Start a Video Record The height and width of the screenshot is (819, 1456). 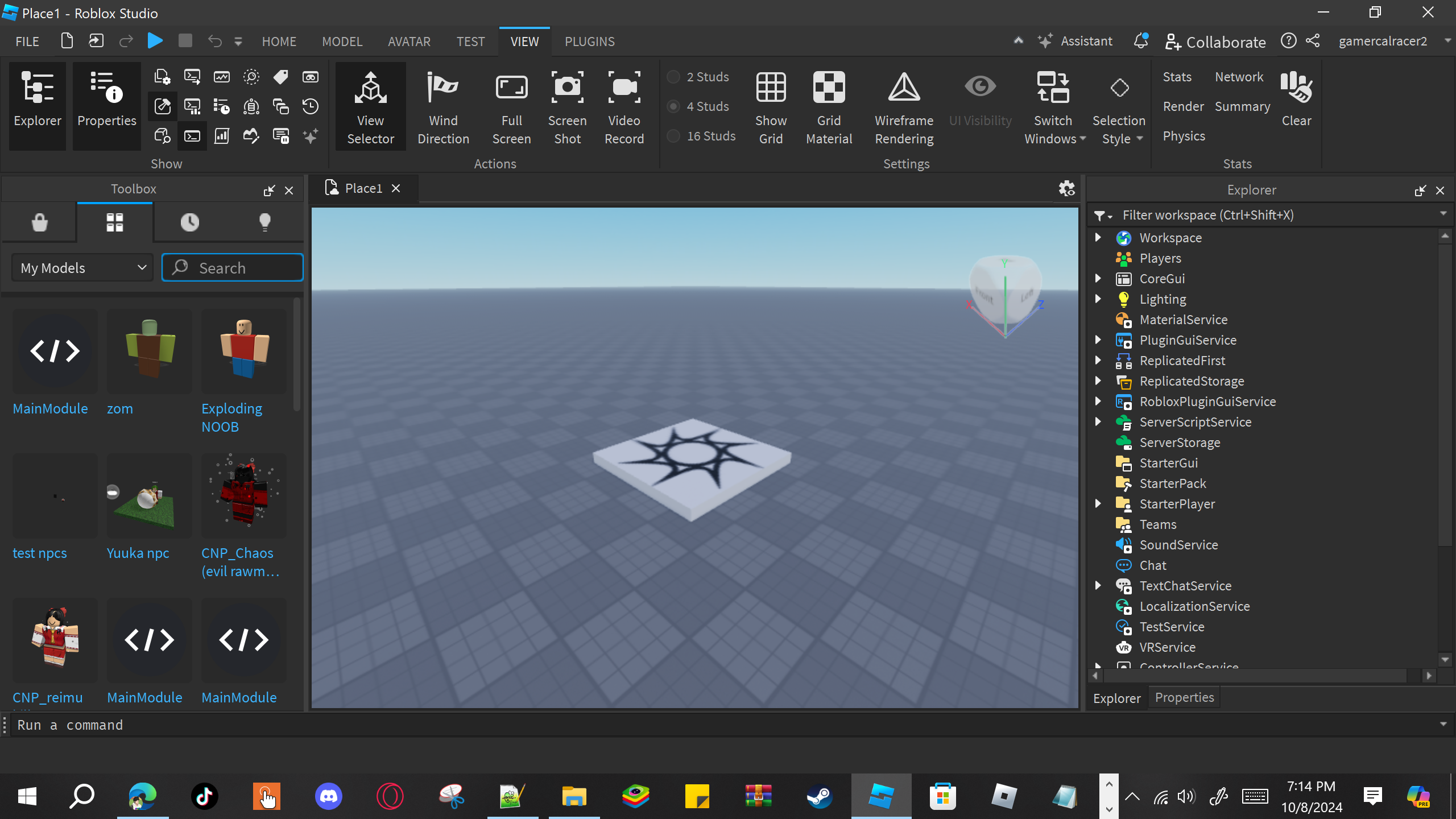(624, 88)
